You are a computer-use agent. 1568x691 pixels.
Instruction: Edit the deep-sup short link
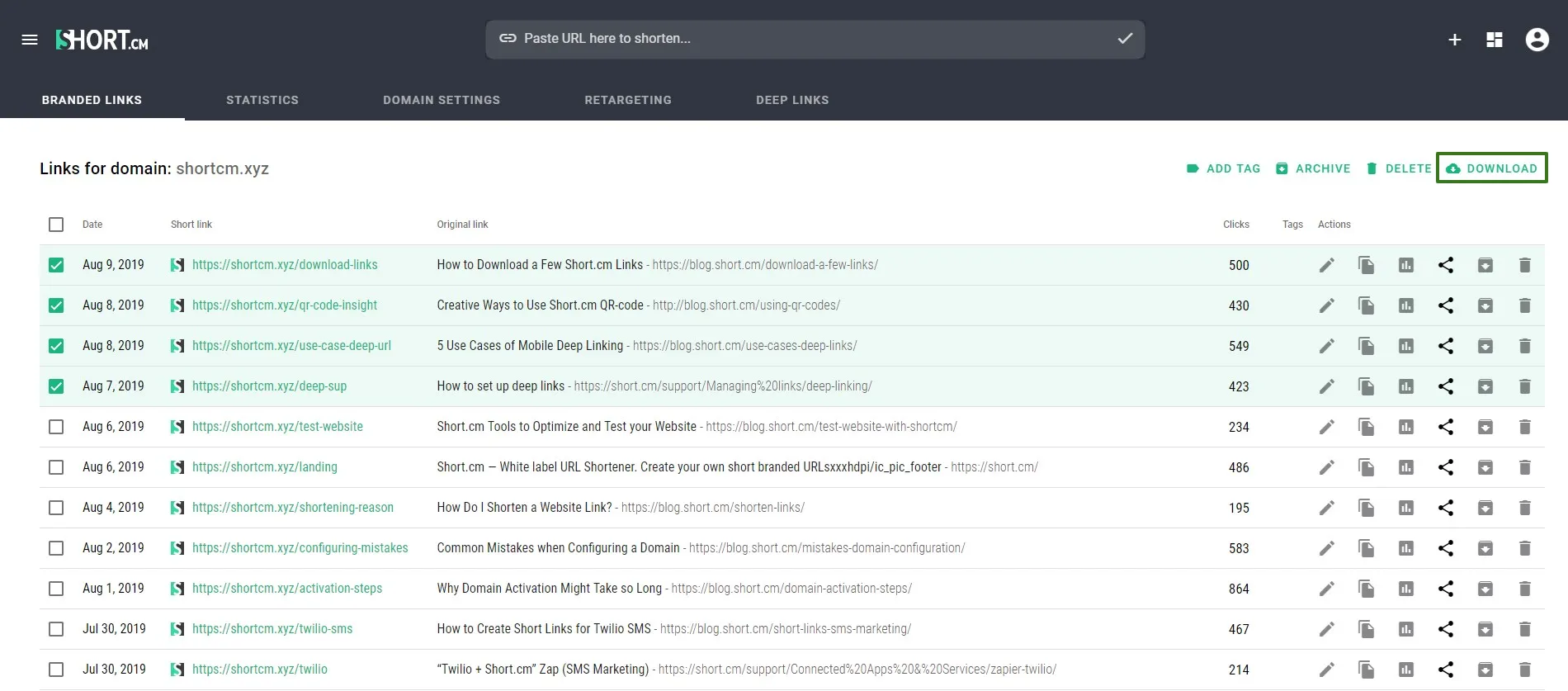1326,386
